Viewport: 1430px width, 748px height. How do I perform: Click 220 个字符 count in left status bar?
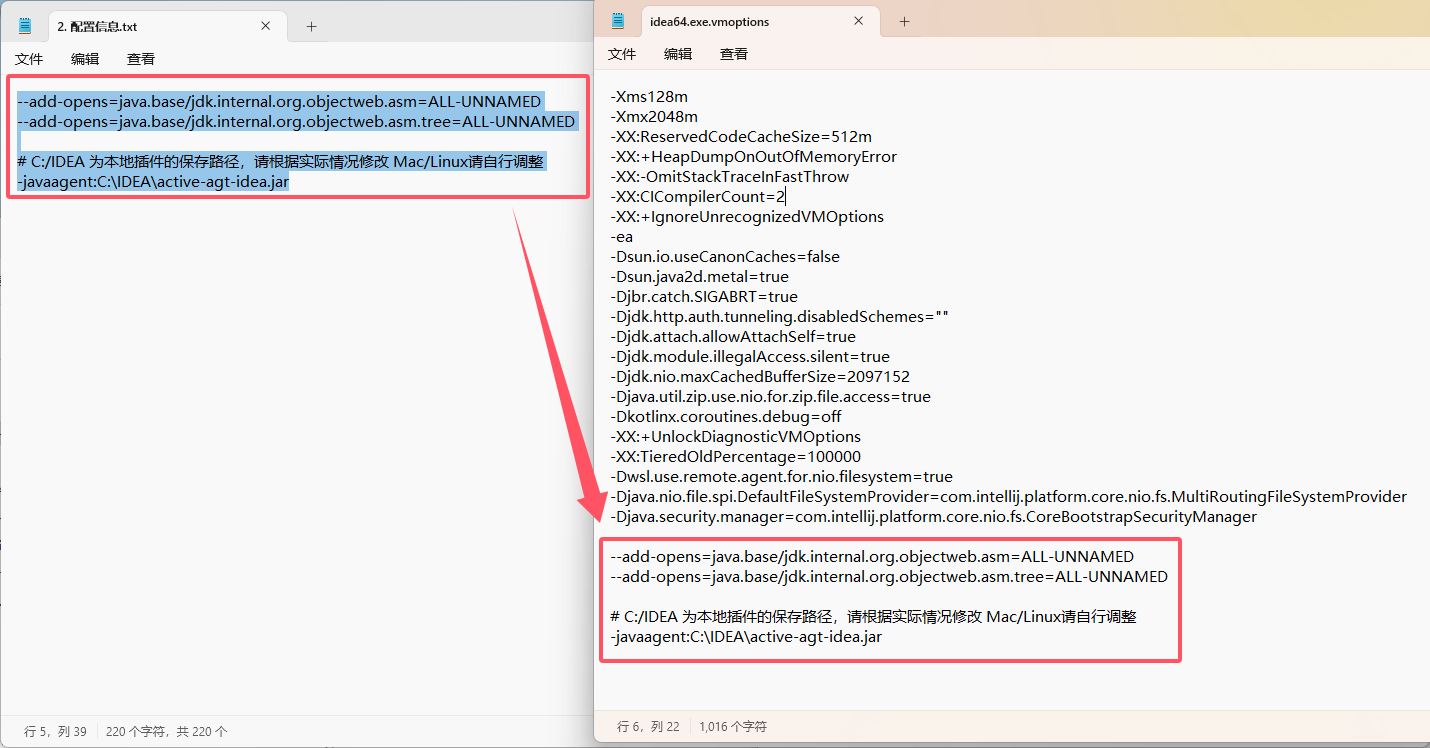166,731
